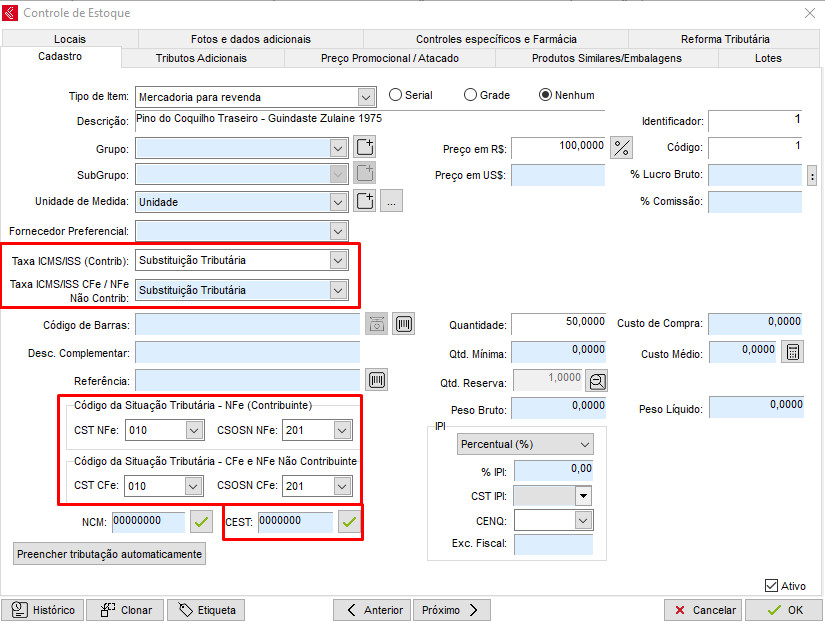The image size is (825, 627).
Task: Click the three-dot button beside % Lucro Bruto
Action: click(x=812, y=176)
